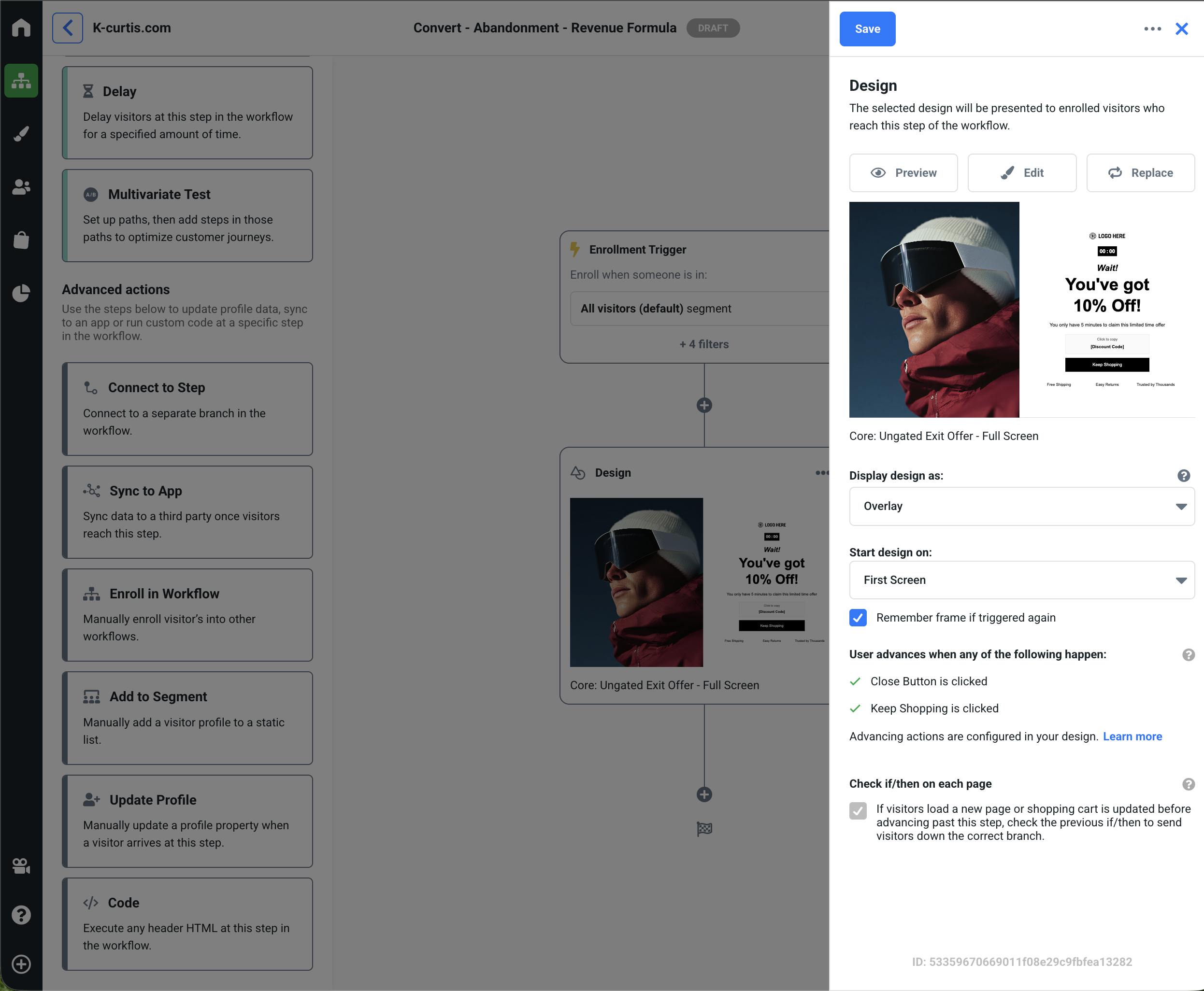Click the Design node thumbnail on canvas
The image size is (1204, 991).
pyautogui.click(x=700, y=582)
